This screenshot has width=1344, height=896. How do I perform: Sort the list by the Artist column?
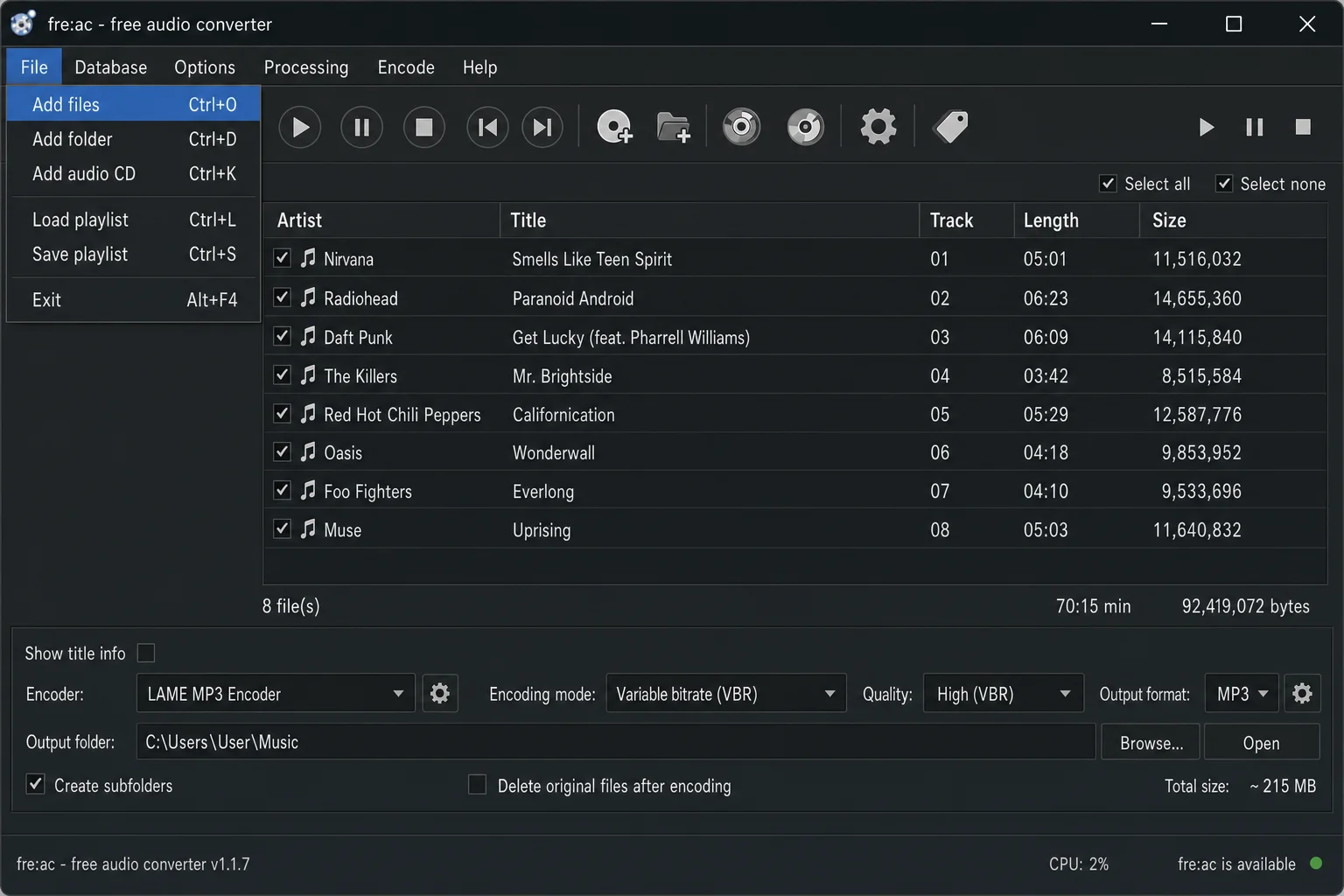[381, 220]
